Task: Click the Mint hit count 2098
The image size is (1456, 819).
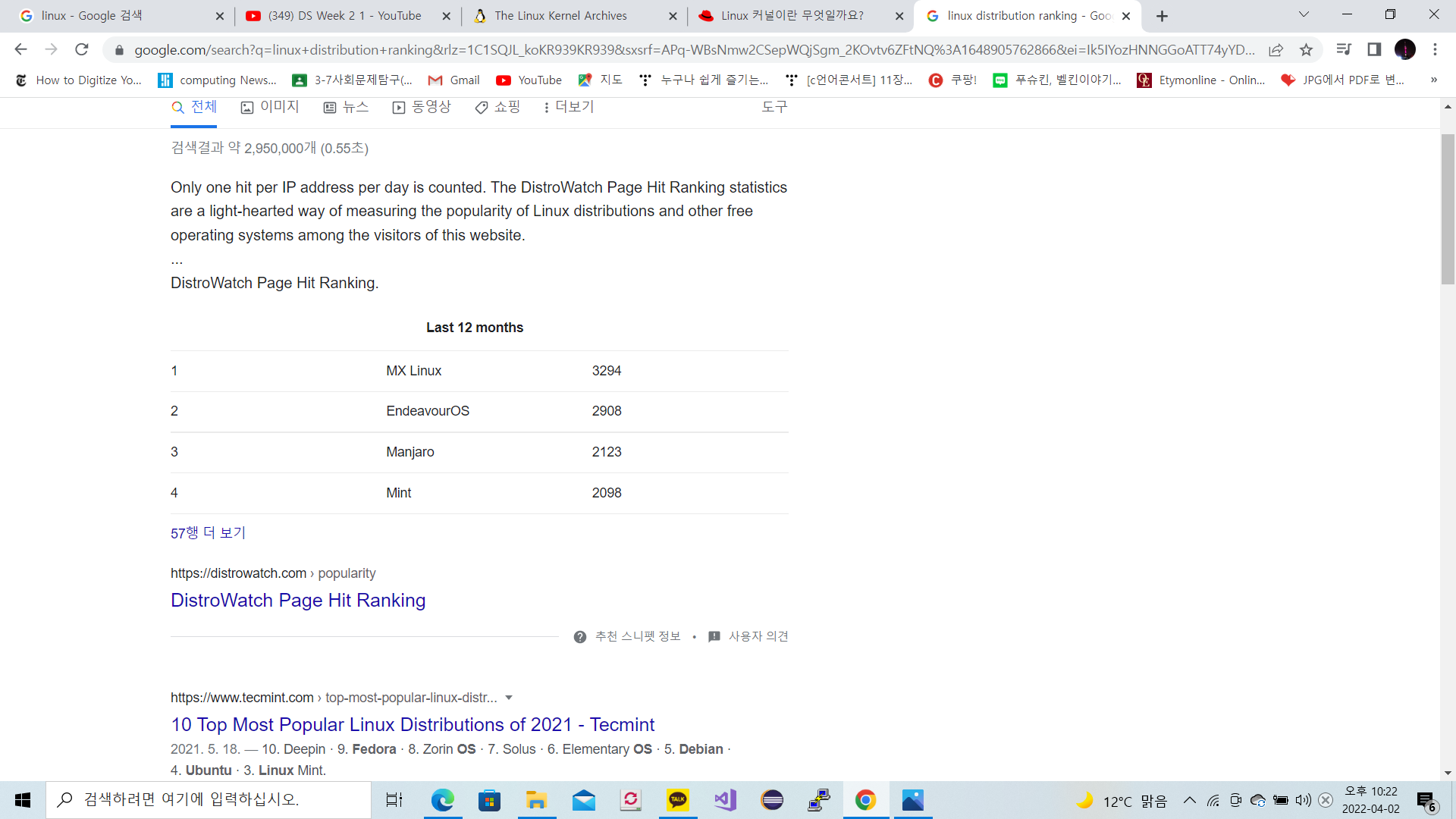Action: click(607, 493)
